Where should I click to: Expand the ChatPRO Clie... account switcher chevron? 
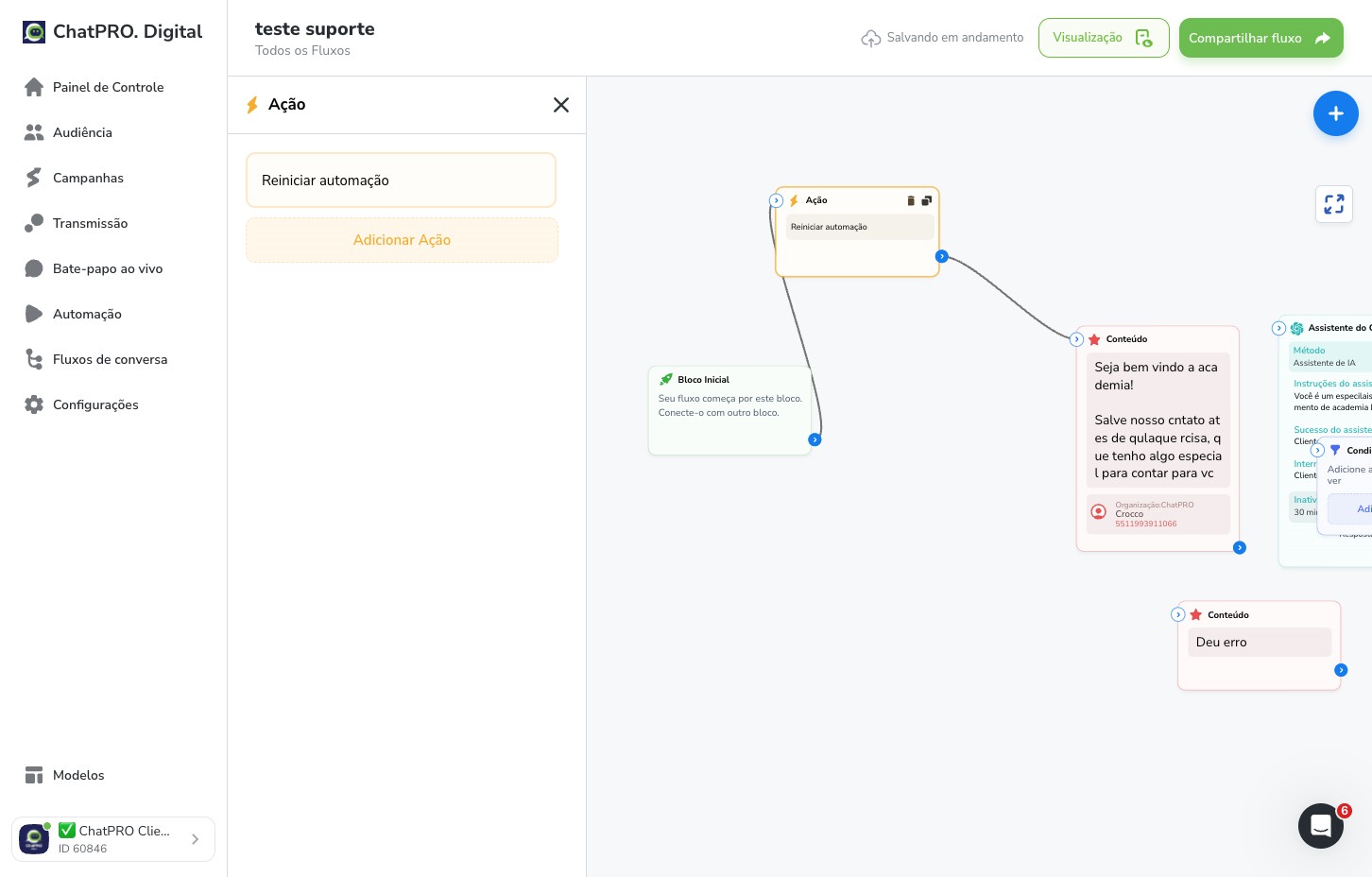click(195, 839)
